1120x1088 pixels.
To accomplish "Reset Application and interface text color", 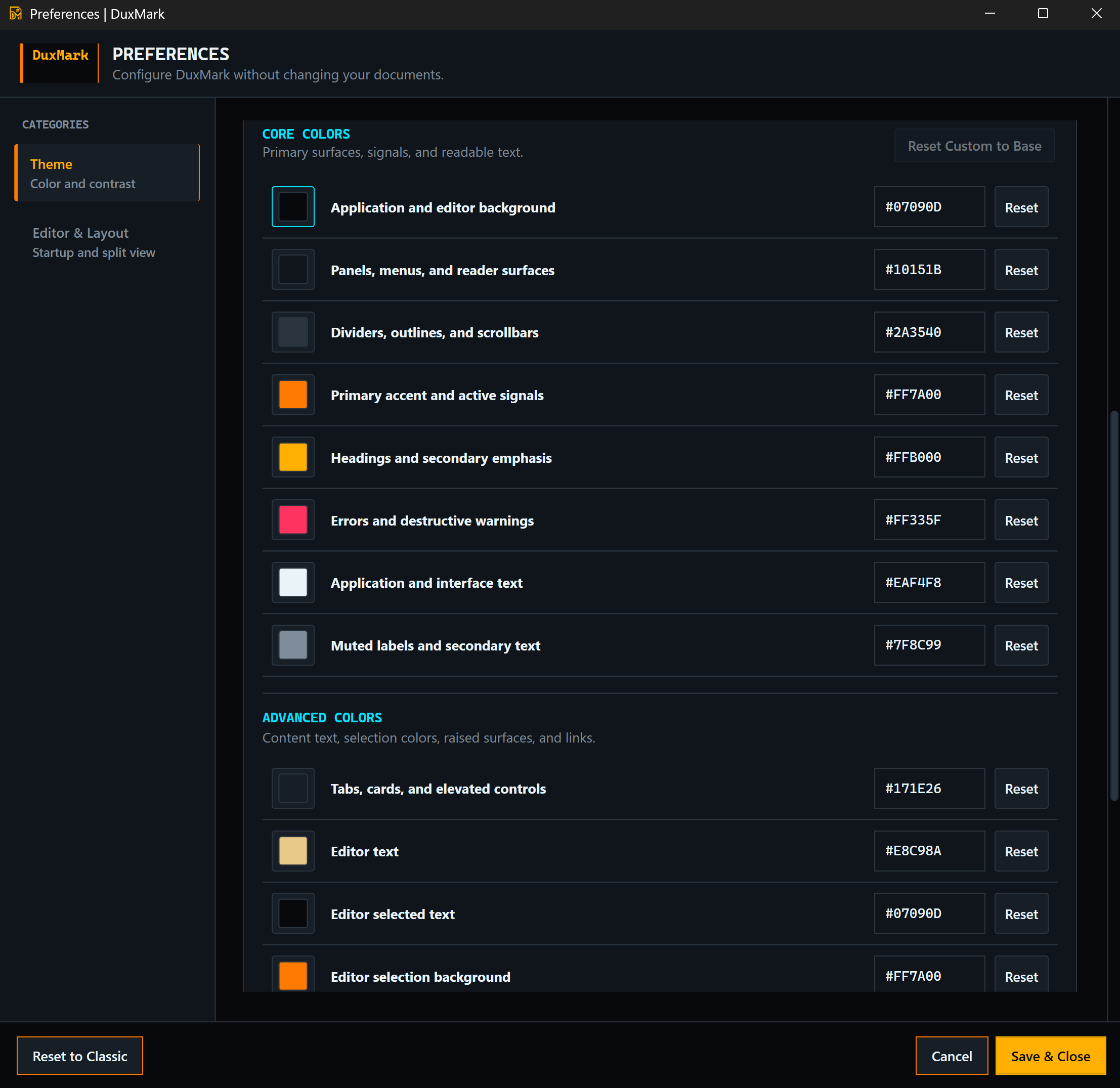I will (x=1021, y=582).
